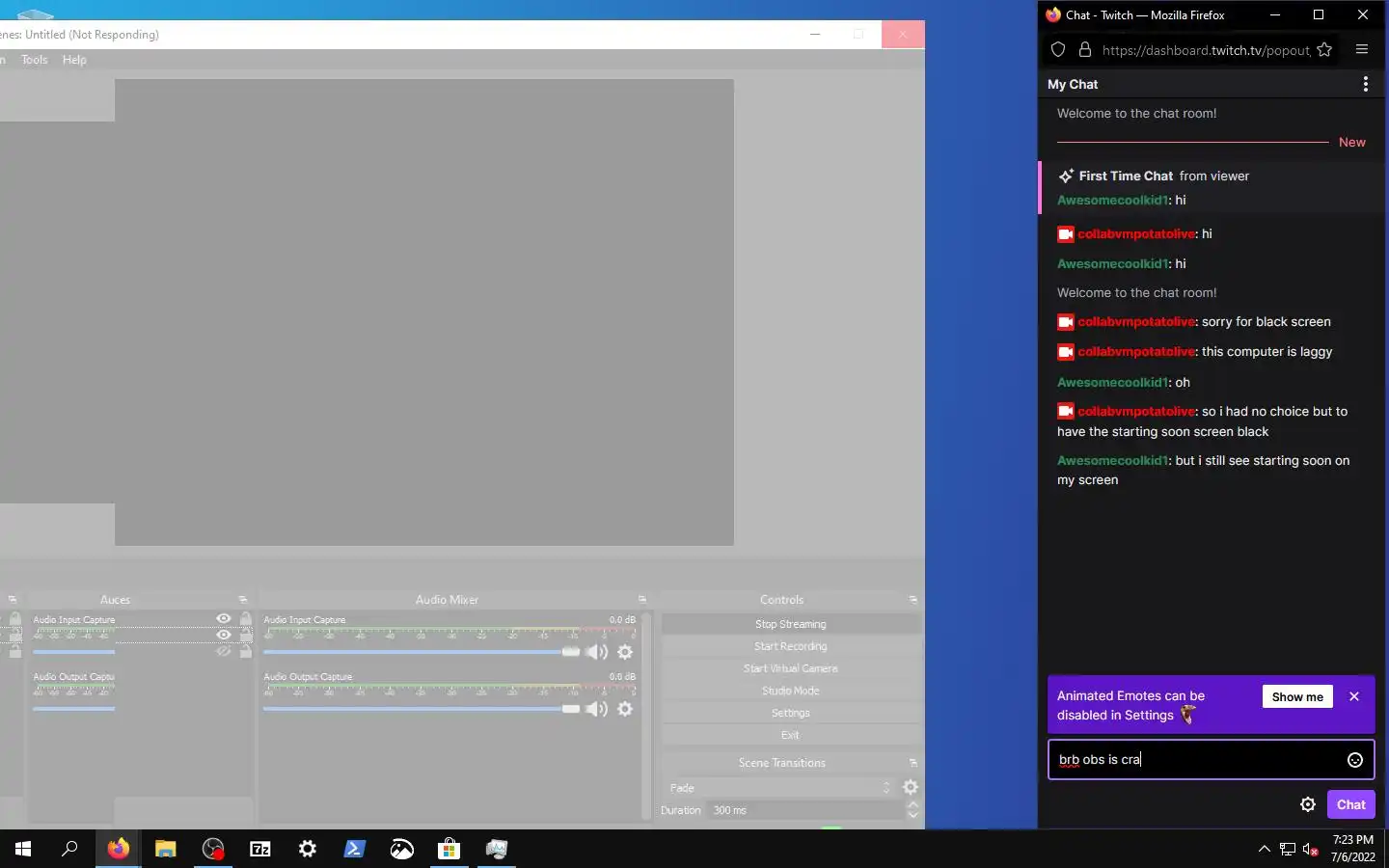Image resolution: width=1389 pixels, height=868 pixels.
Task: Click the system tray volume icon
Action: point(1310,849)
